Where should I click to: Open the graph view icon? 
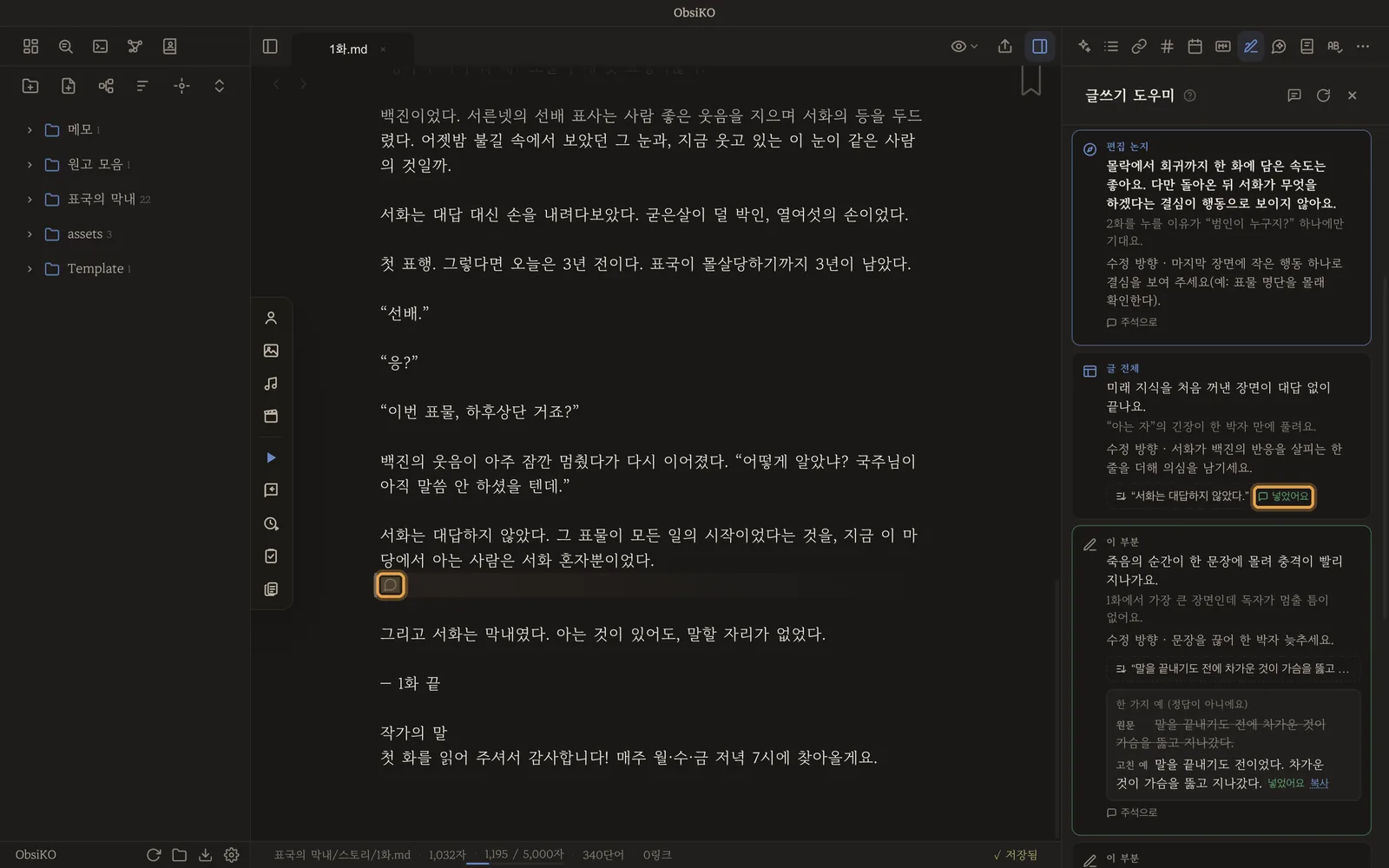tap(135, 46)
